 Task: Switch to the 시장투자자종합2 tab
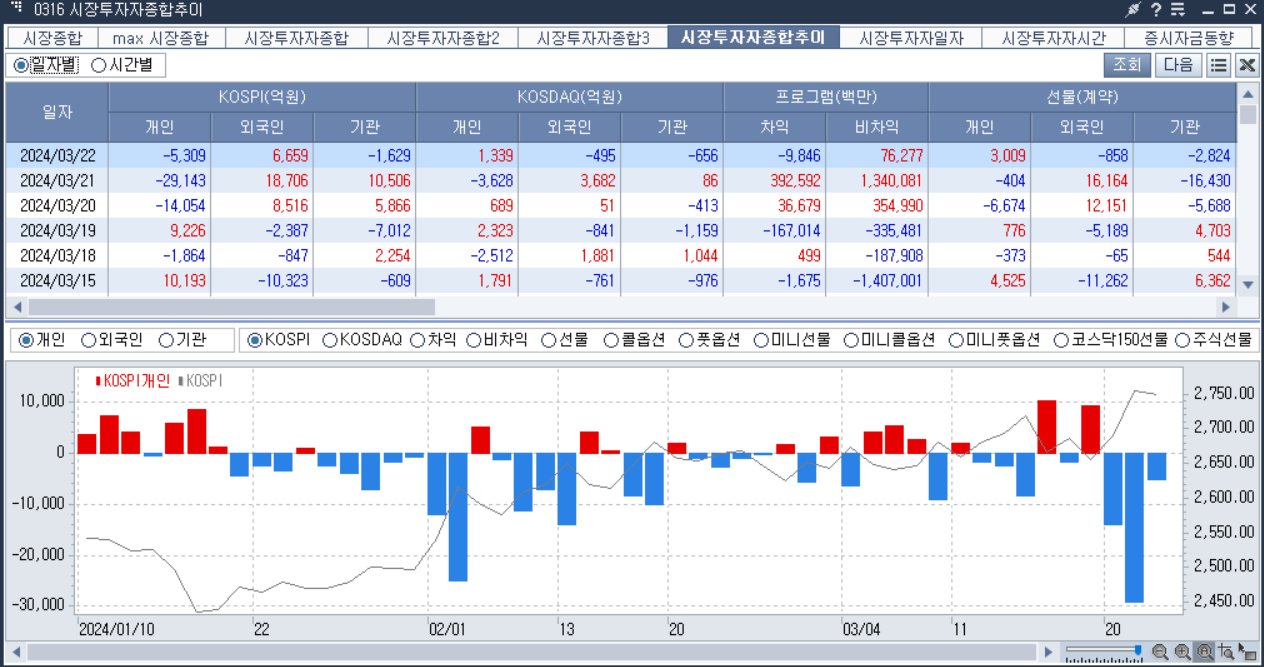443,38
